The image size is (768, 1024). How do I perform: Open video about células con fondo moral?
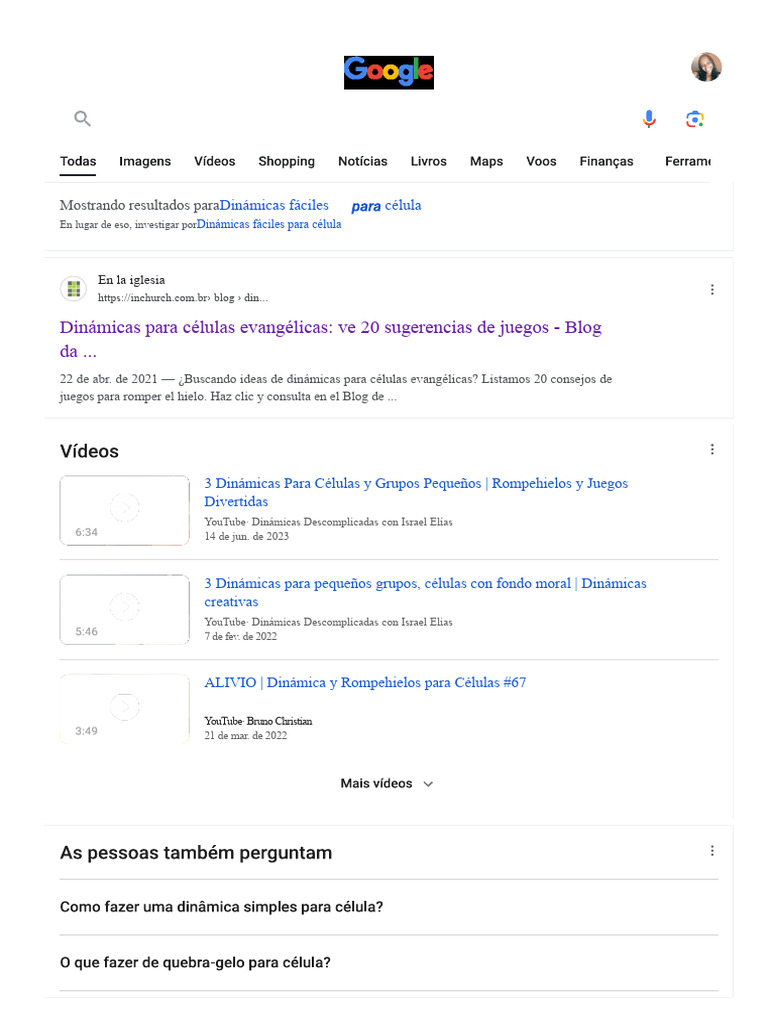click(x=425, y=592)
